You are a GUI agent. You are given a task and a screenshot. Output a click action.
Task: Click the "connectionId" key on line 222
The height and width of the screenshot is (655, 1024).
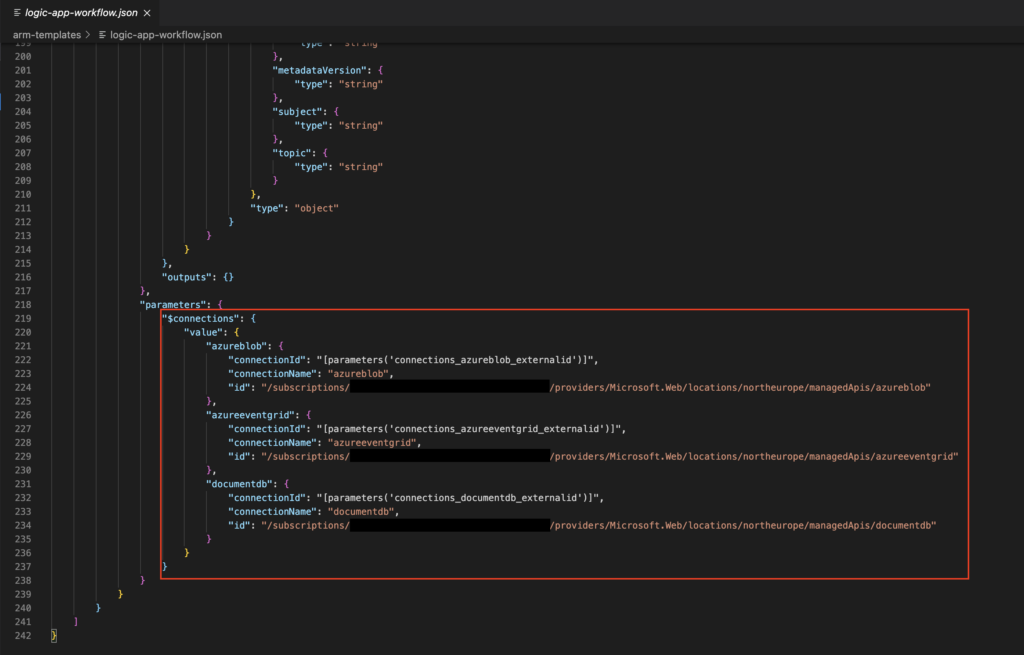coord(266,360)
